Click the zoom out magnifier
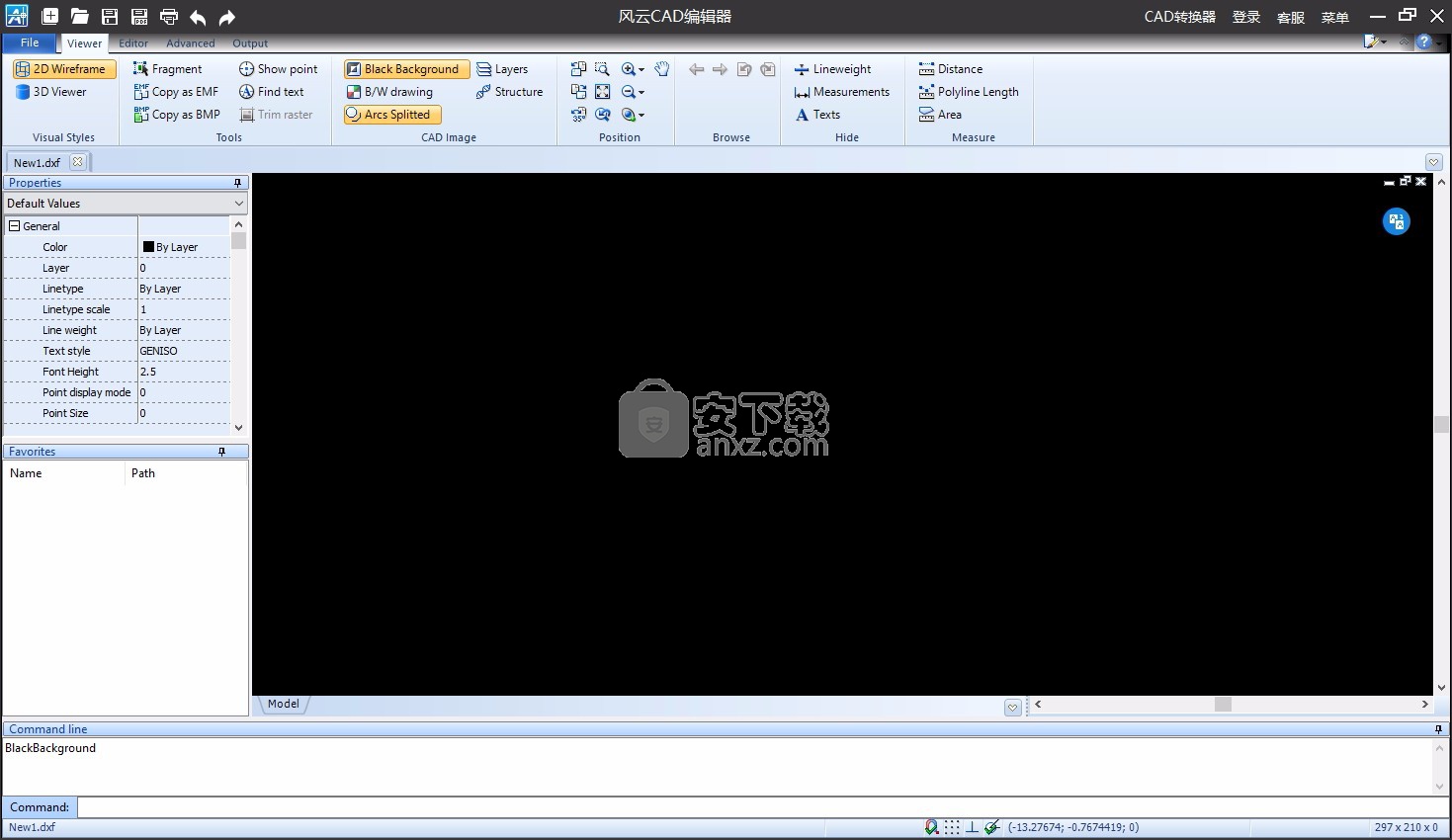 click(628, 92)
